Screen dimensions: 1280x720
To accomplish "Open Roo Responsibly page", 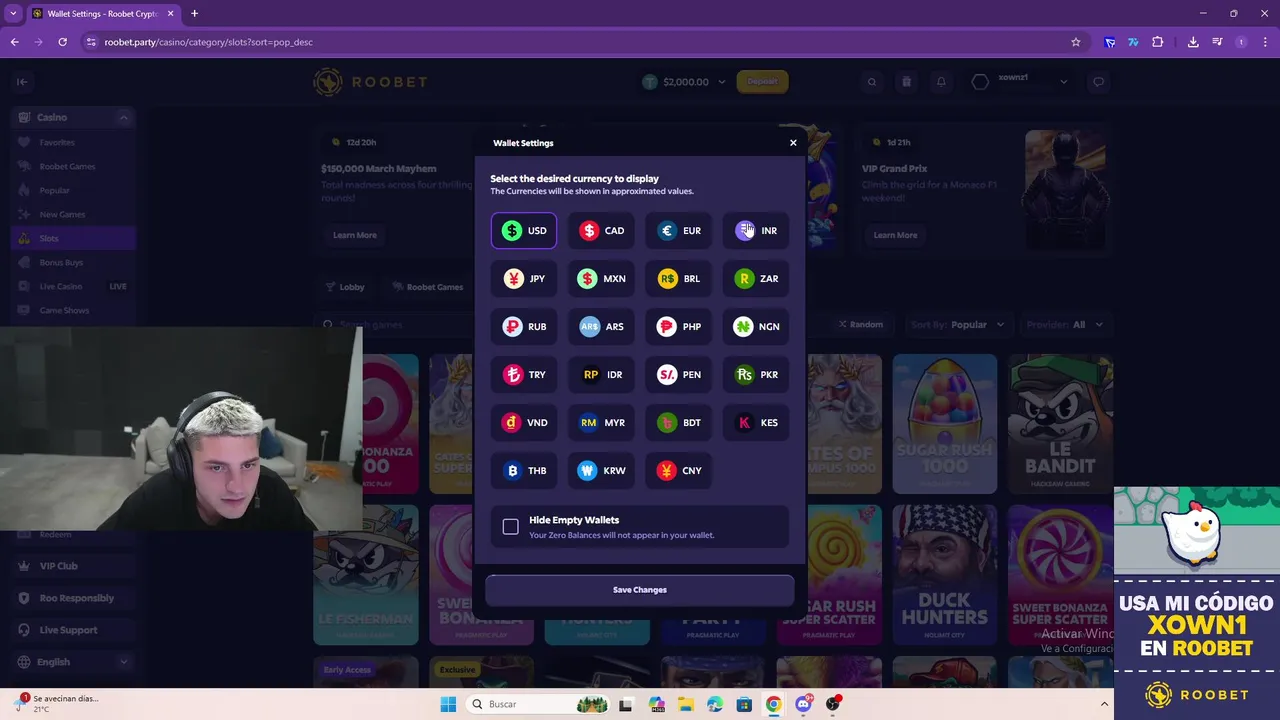I will (74, 598).
